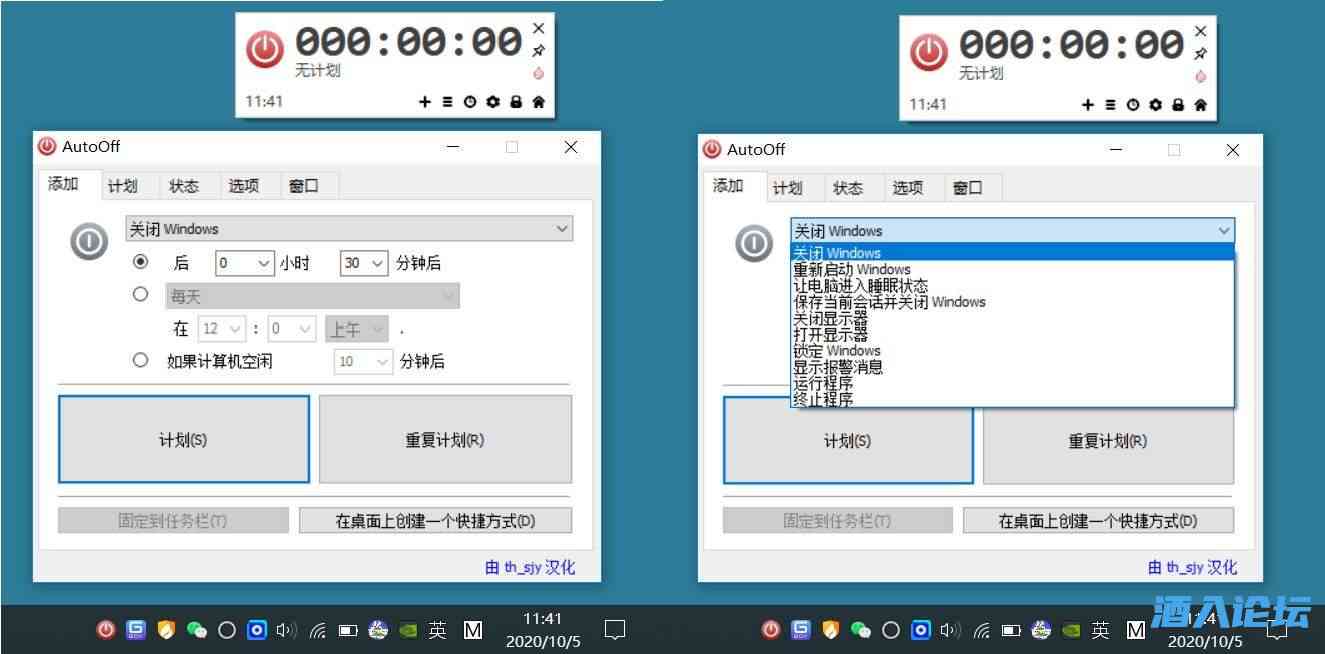Image resolution: width=1325 pixels, height=654 pixels.
Task: Click the pushpin icon on left timer widget
Action: tap(539, 50)
